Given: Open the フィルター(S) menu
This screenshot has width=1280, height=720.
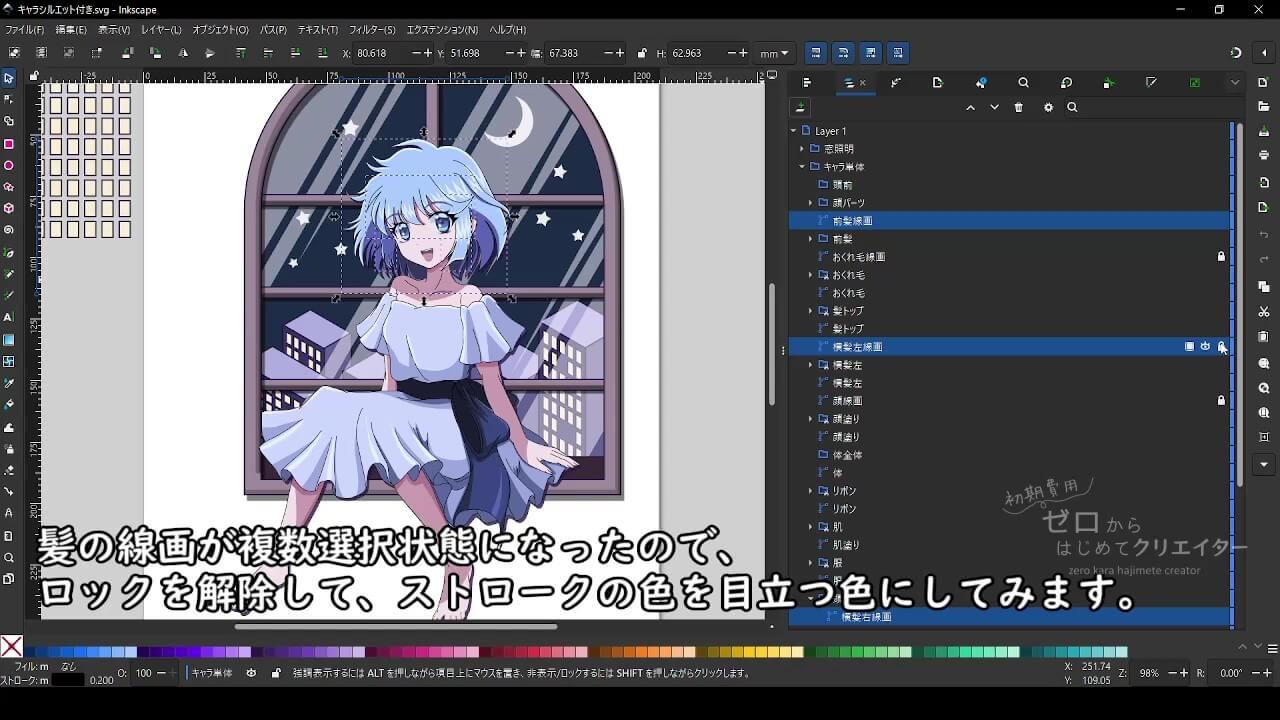Looking at the screenshot, I should (372, 30).
